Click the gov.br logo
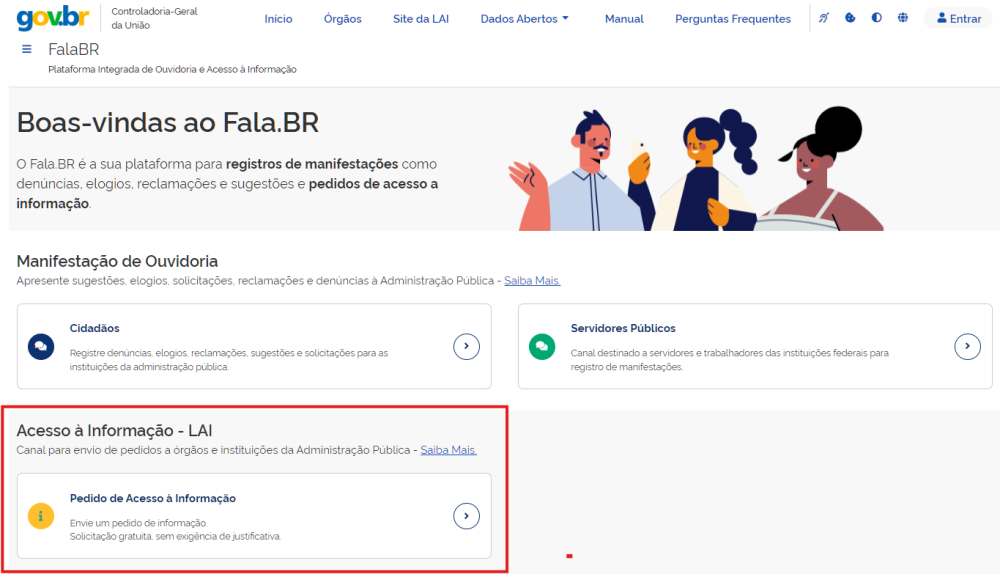Screen dimensions: 1000x574 53,18
